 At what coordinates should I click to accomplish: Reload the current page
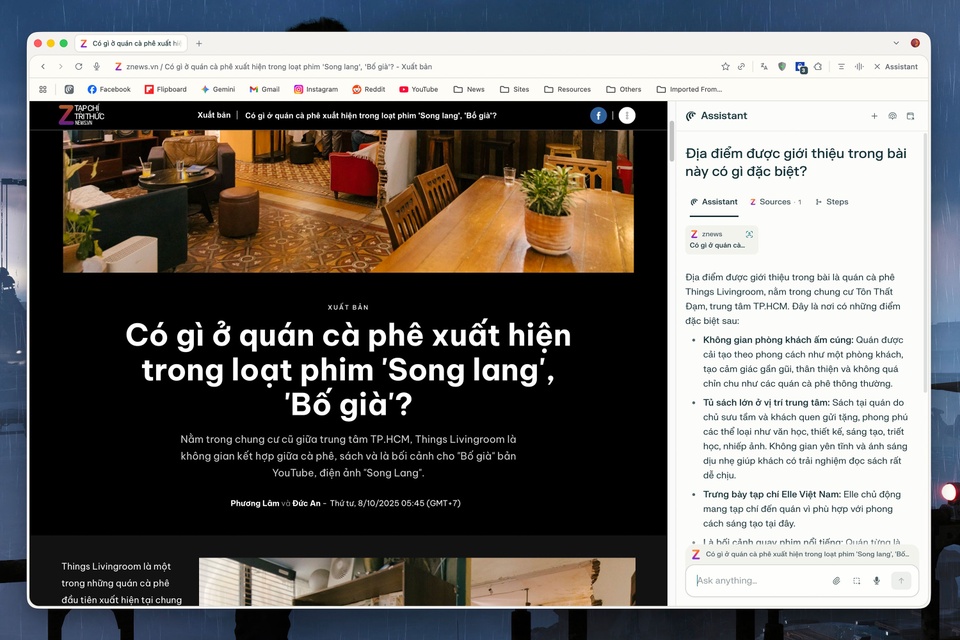tap(78, 66)
